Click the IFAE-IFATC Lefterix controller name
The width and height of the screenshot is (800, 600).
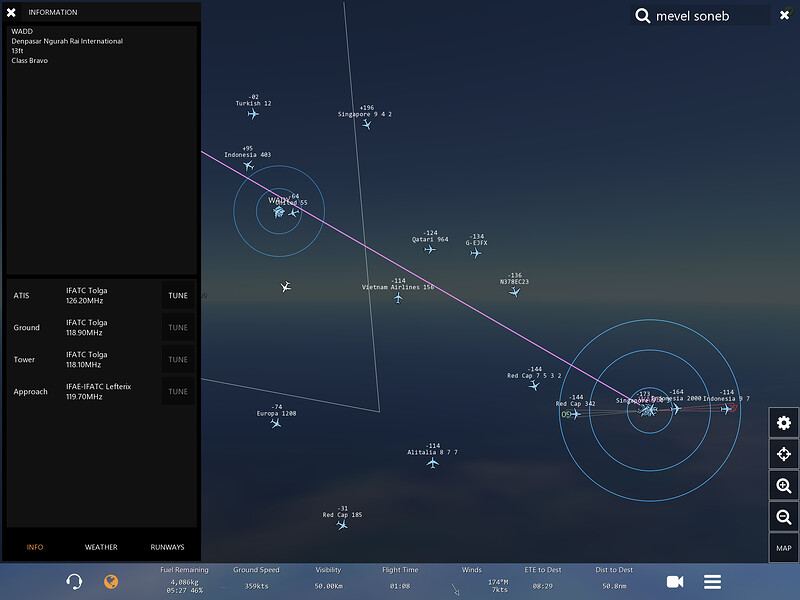[98, 386]
